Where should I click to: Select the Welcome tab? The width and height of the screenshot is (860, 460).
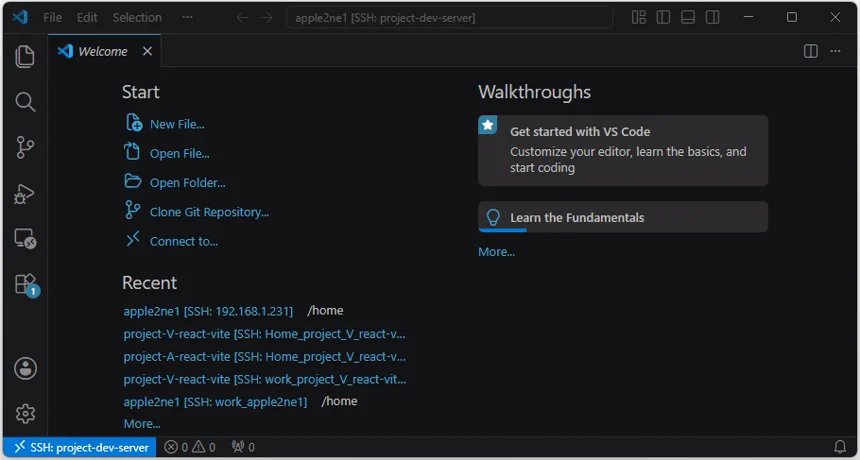(105, 51)
